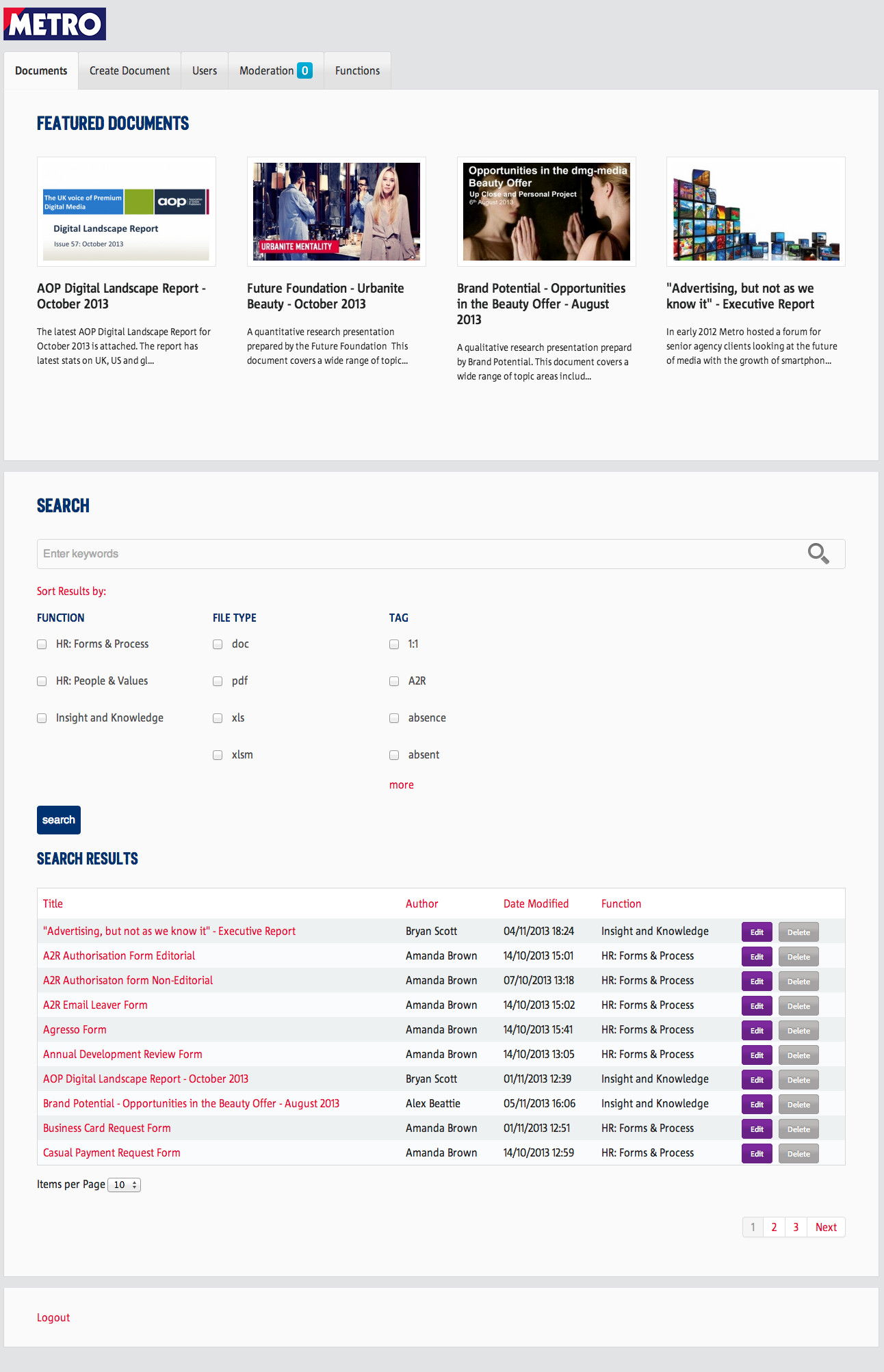Screen dimensions: 884x1372
Task: Delete Casual Payment Request Form row
Action: [x=798, y=1154]
